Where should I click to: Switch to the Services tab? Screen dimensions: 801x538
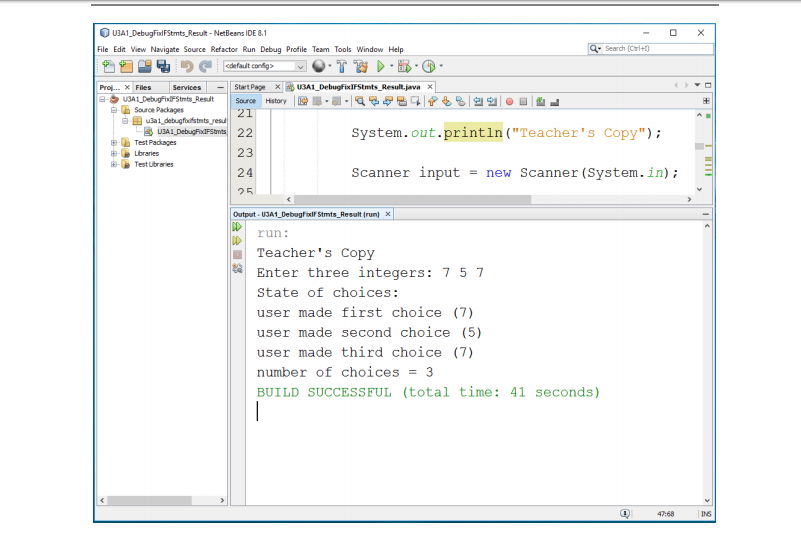coord(186,87)
